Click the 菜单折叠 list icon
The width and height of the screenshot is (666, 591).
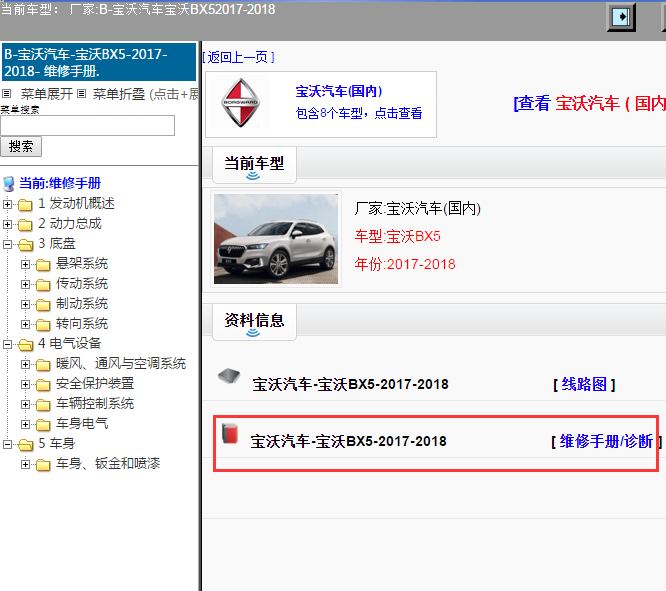(82, 93)
